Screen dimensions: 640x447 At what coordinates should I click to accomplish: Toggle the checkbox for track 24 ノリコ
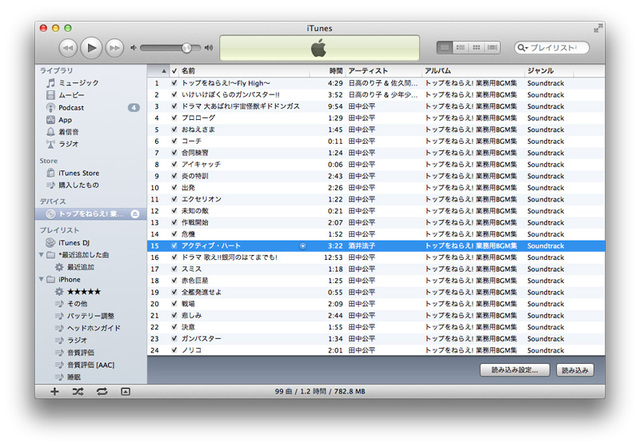coord(174,350)
